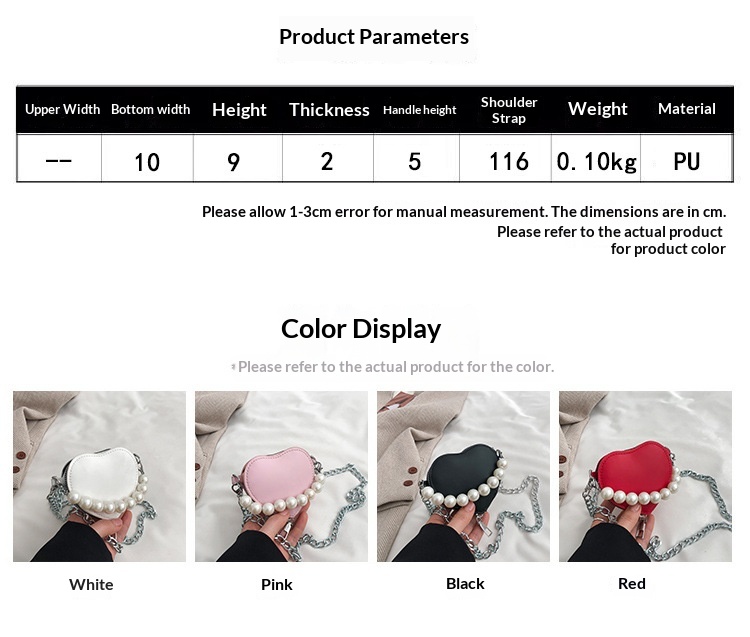Click the Color Display heading
Image resolution: width=750 pixels, height=637 pixels.
tap(361, 329)
